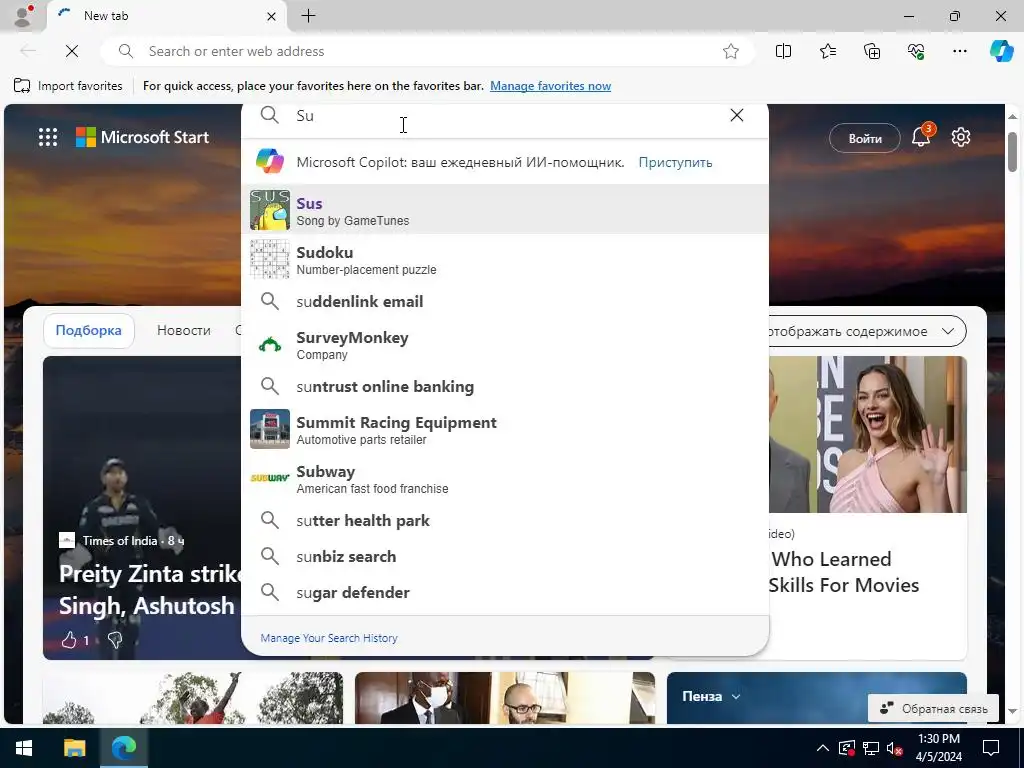Click the Microsoft Start logo
1024x768 pixels.
(x=142, y=137)
